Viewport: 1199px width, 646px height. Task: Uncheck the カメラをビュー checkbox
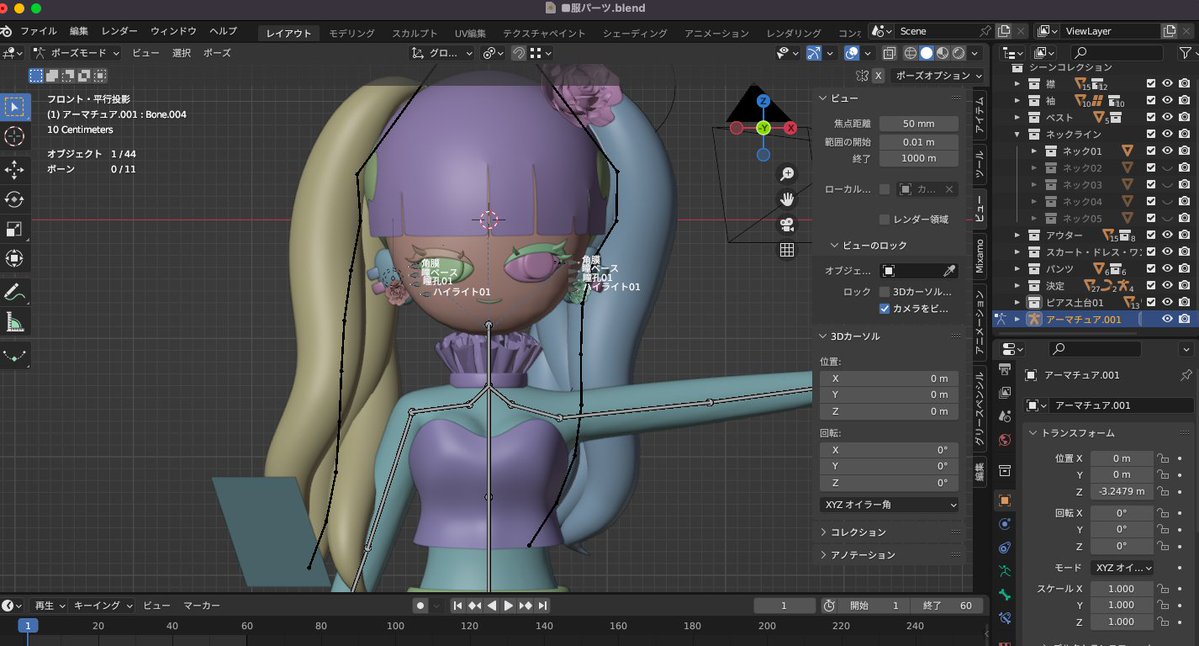tap(884, 309)
